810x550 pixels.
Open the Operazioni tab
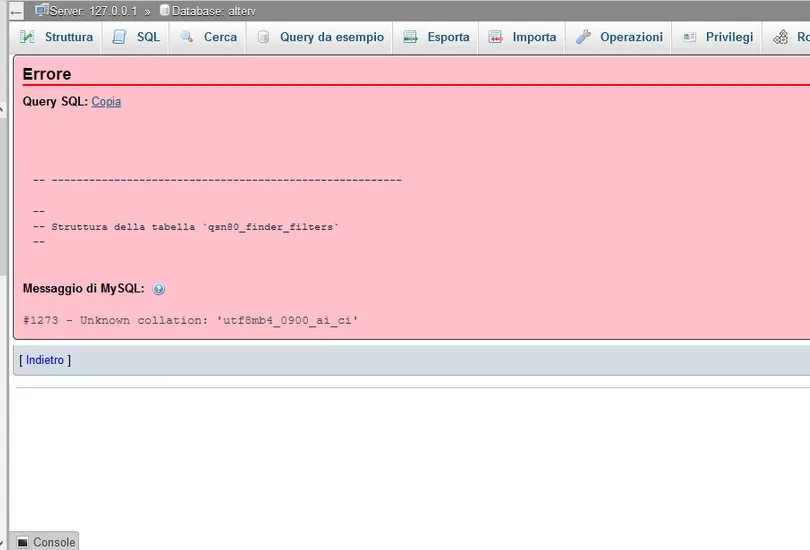click(619, 37)
